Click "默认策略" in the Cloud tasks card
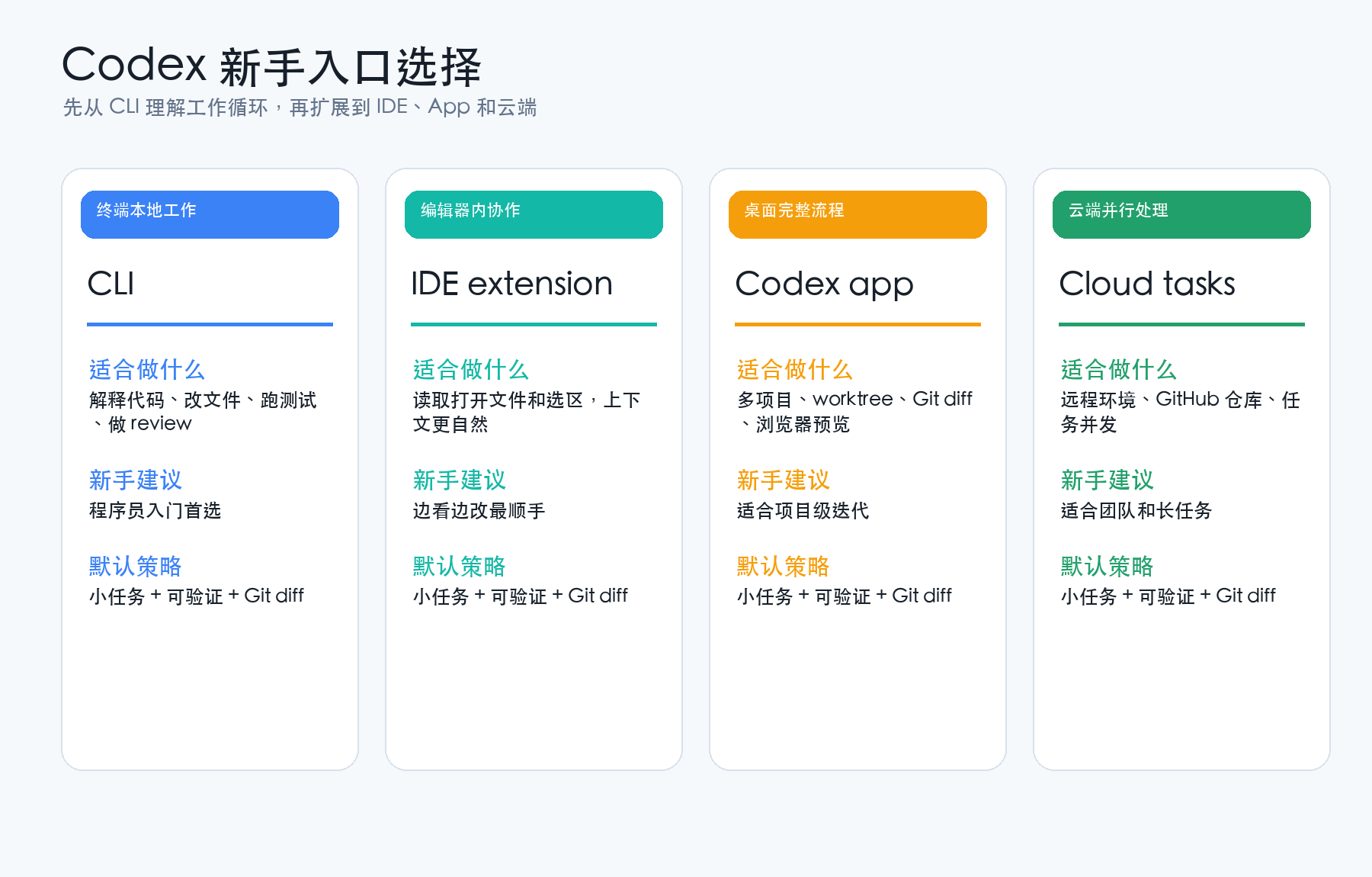Screen dimensions: 1372x877 point(1108,567)
